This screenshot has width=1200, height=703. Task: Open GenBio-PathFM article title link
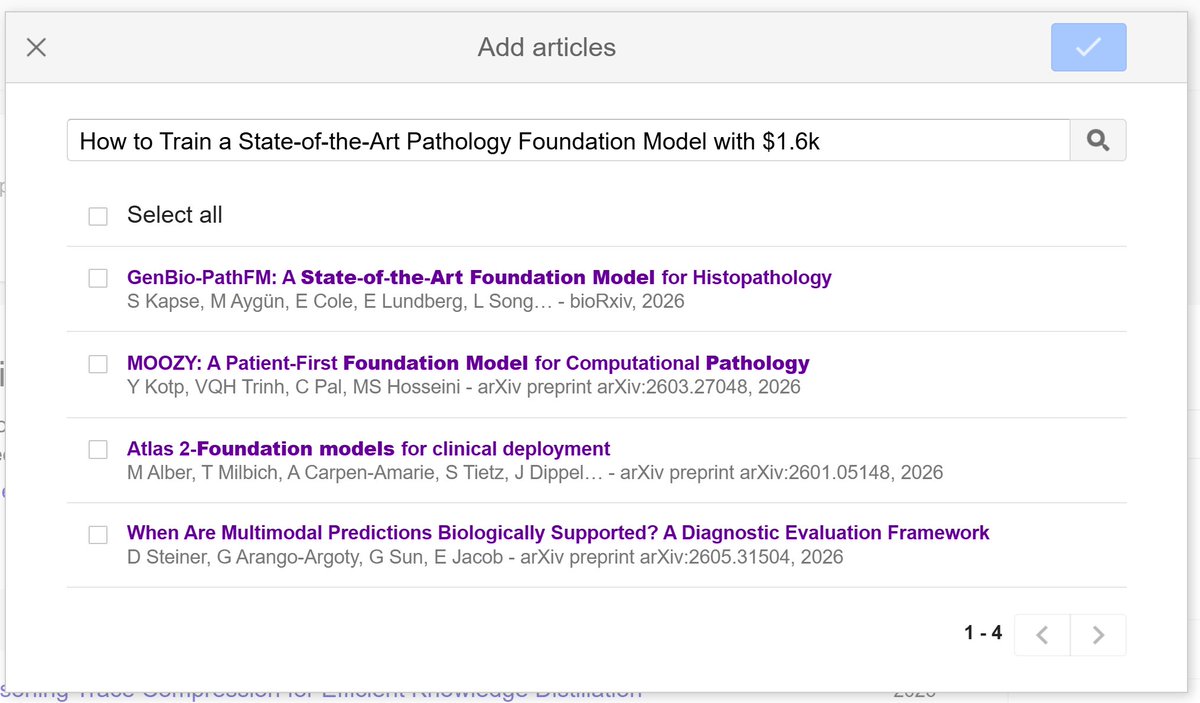click(479, 277)
